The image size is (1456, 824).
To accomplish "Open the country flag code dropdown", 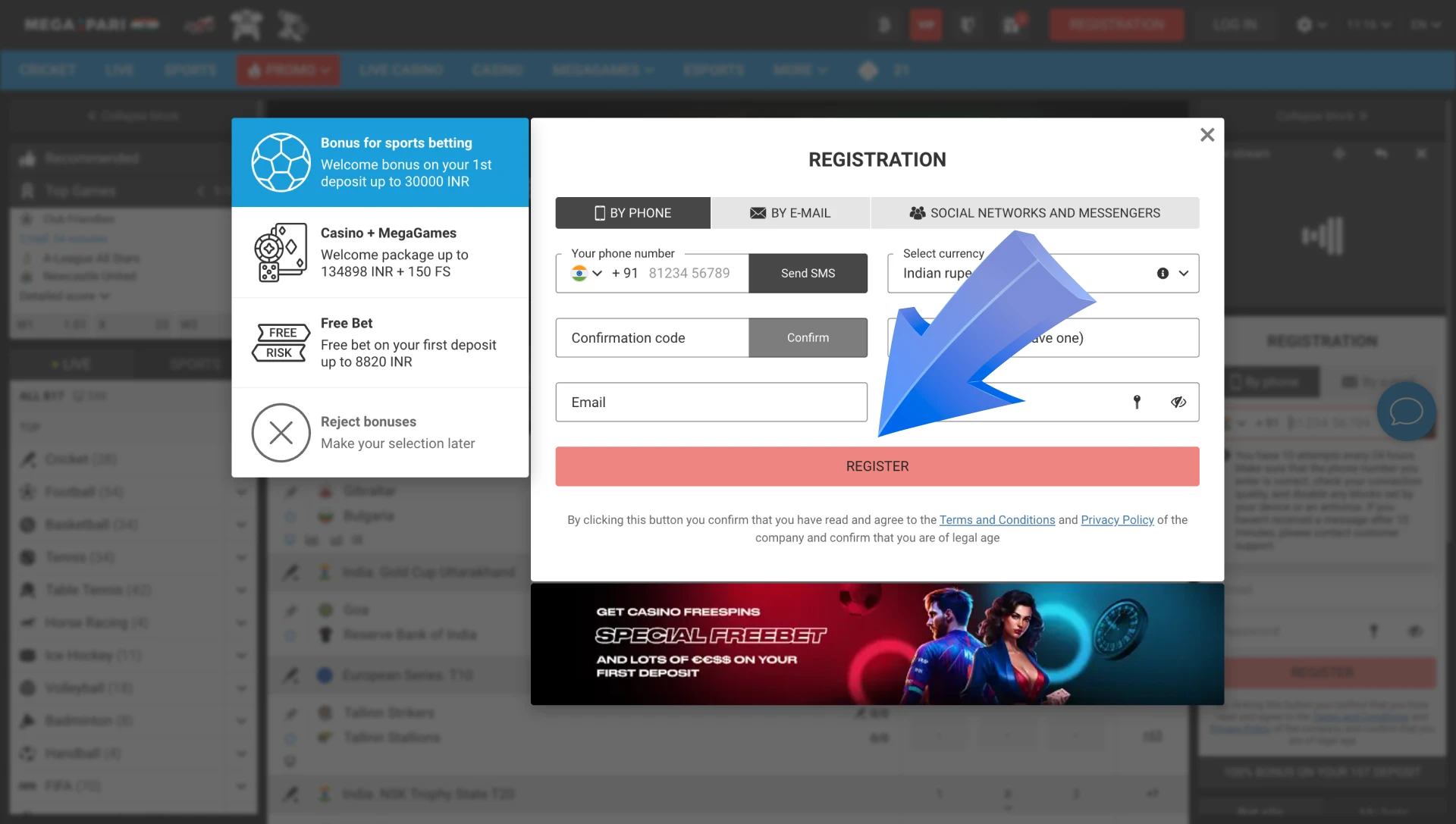I will (587, 274).
